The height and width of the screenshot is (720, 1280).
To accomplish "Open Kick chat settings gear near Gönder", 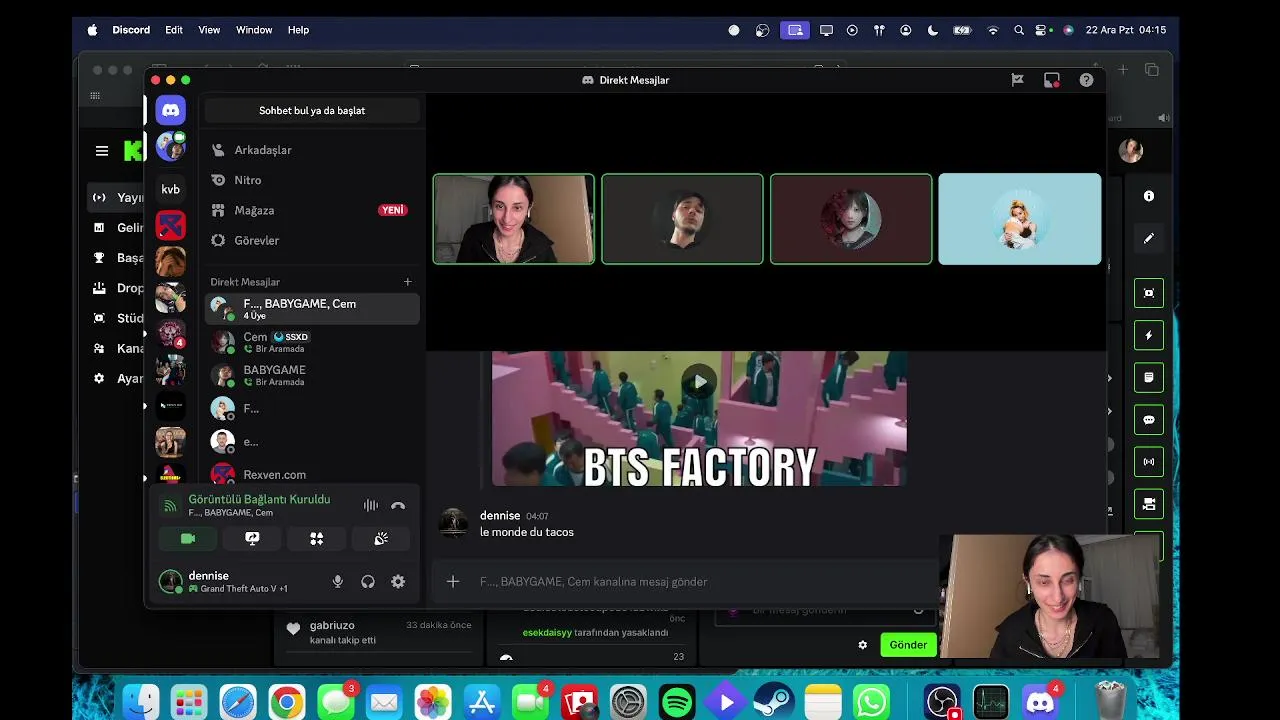I will pyautogui.click(x=863, y=645).
